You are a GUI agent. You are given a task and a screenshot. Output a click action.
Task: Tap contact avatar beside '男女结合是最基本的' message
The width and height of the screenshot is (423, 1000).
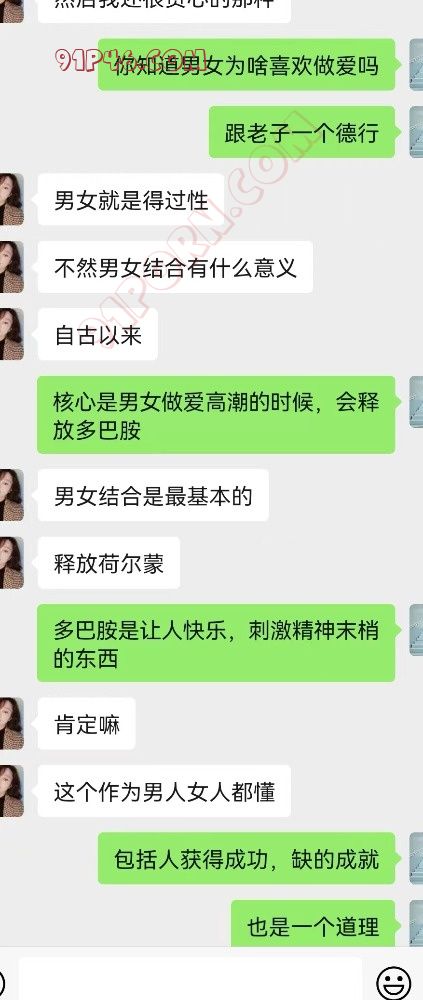click(x=11, y=495)
